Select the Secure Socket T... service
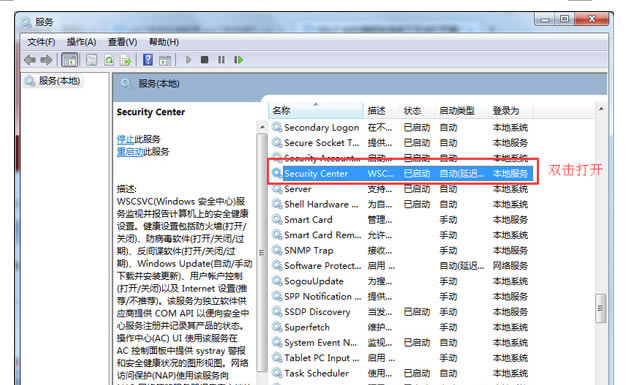Image resolution: width=633 pixels, height=385 pixels. tap(321, 143)
